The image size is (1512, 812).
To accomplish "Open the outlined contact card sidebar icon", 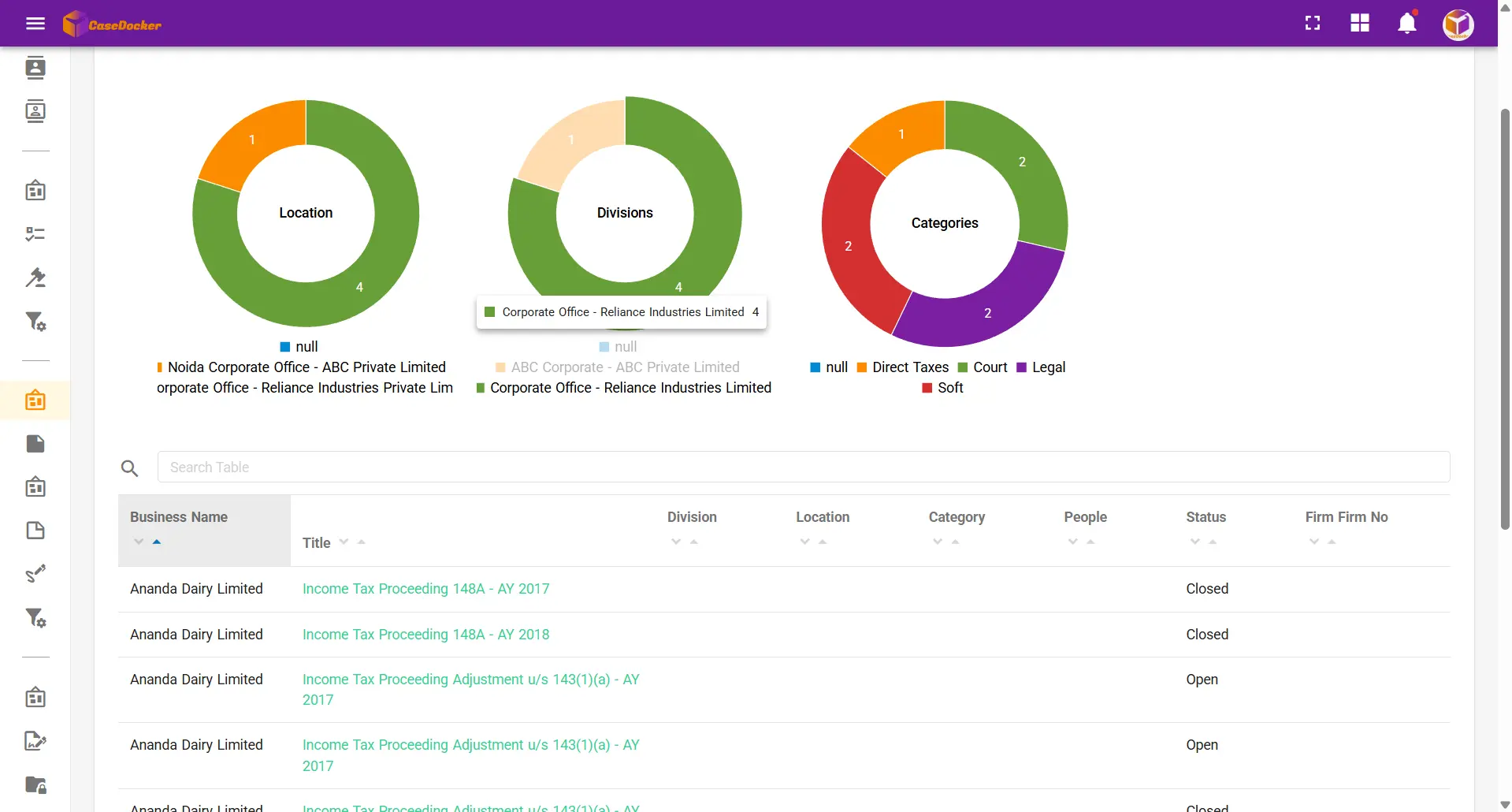I will (x=35, y=111).
